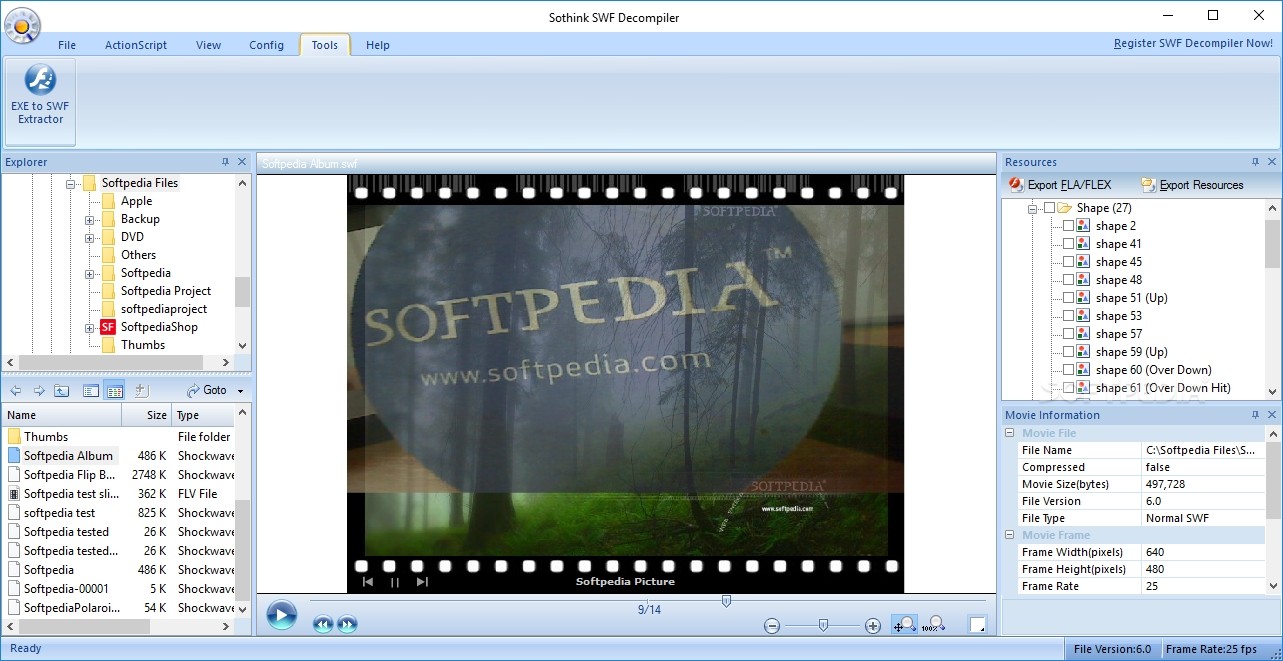Play the SWF movie
1283x661 pixels.
[281, 615]
